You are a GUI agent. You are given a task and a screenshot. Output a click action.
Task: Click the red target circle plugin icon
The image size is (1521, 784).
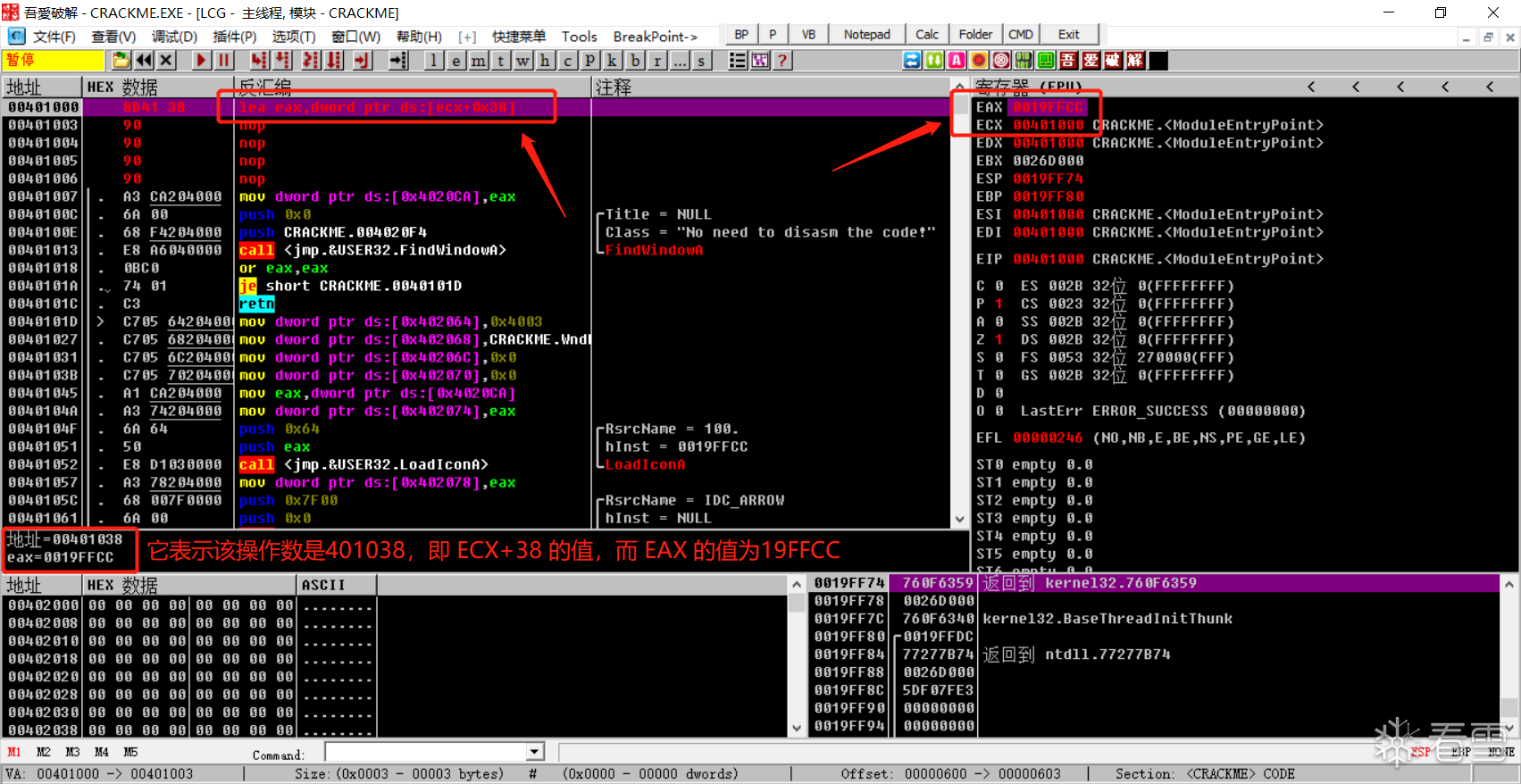click(1001, 60)
